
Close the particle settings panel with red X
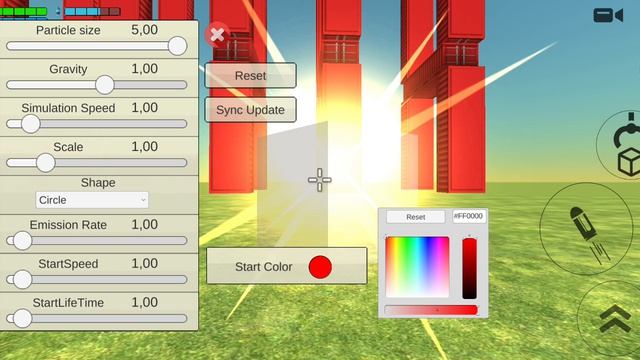pyautogui.click(x=217, y=35)
